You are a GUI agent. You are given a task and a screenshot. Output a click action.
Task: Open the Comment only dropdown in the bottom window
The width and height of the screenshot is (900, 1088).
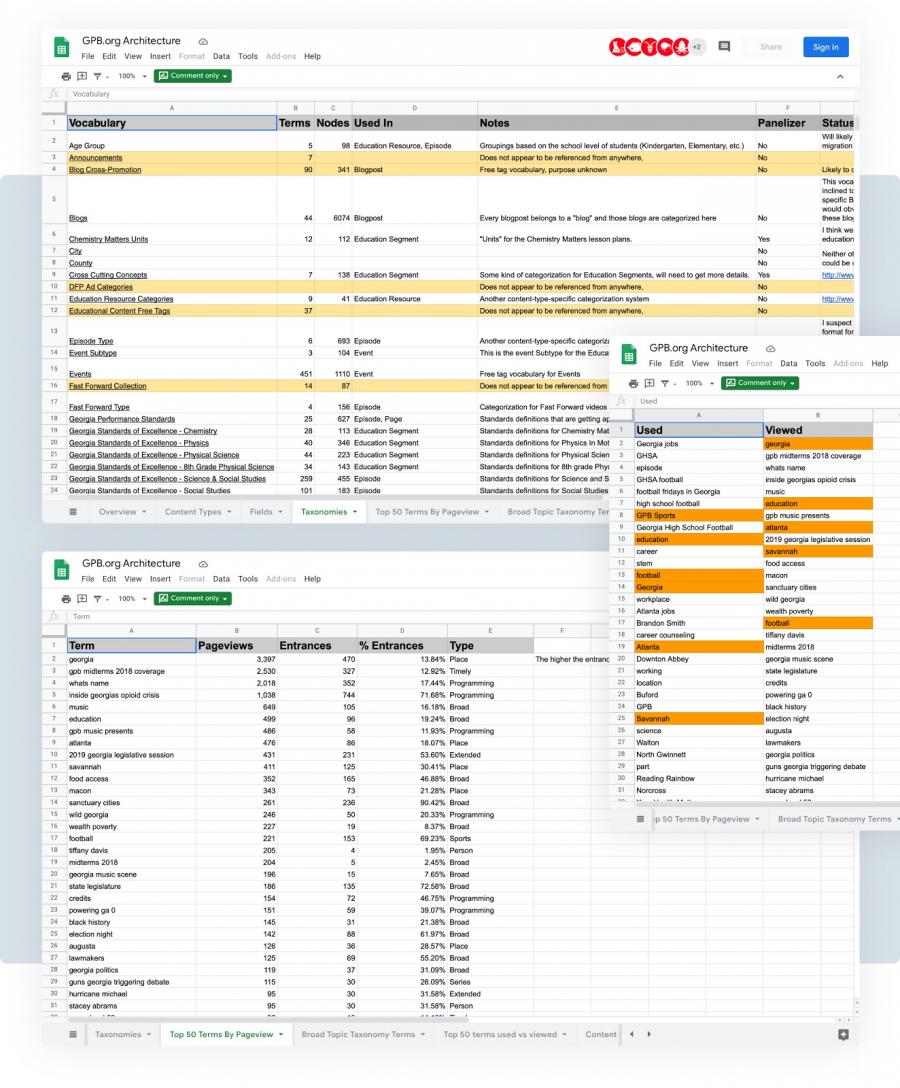pos(193,598)
